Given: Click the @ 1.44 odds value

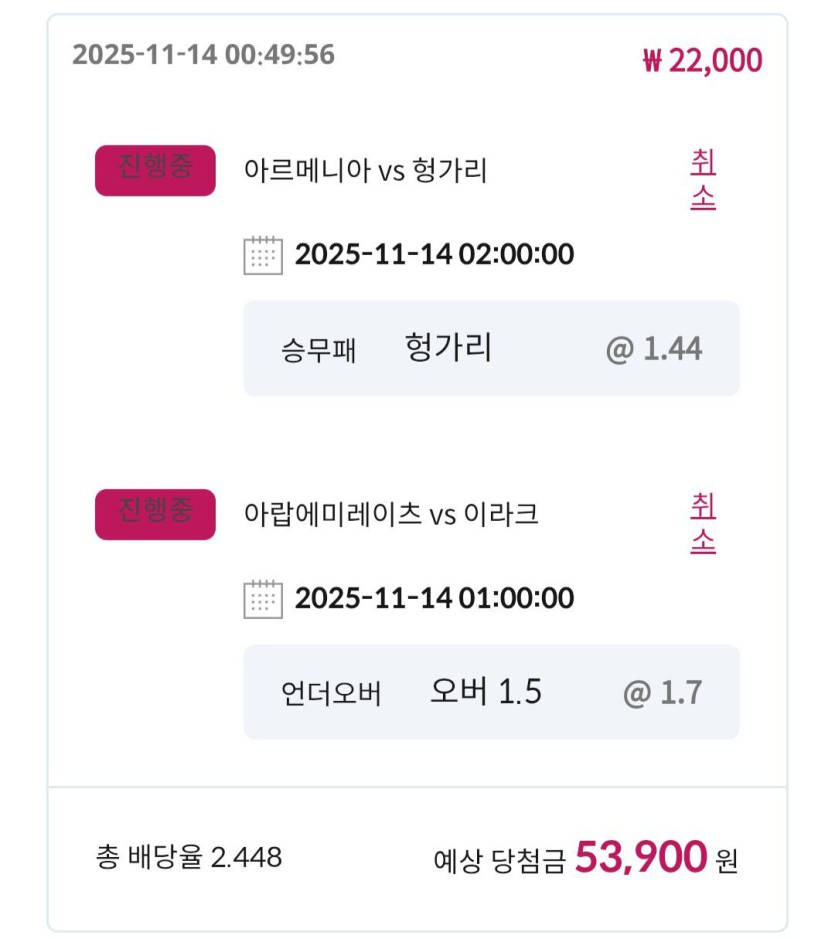Looking at the screenshot, I should coord(654,349).
